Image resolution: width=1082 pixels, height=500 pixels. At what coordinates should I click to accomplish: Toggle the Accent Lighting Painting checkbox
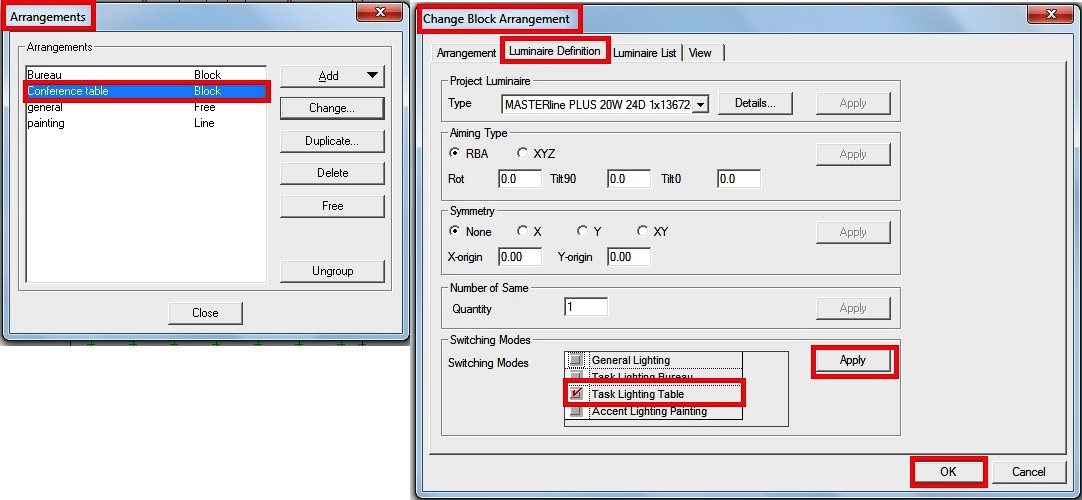(x=576, y=411)
